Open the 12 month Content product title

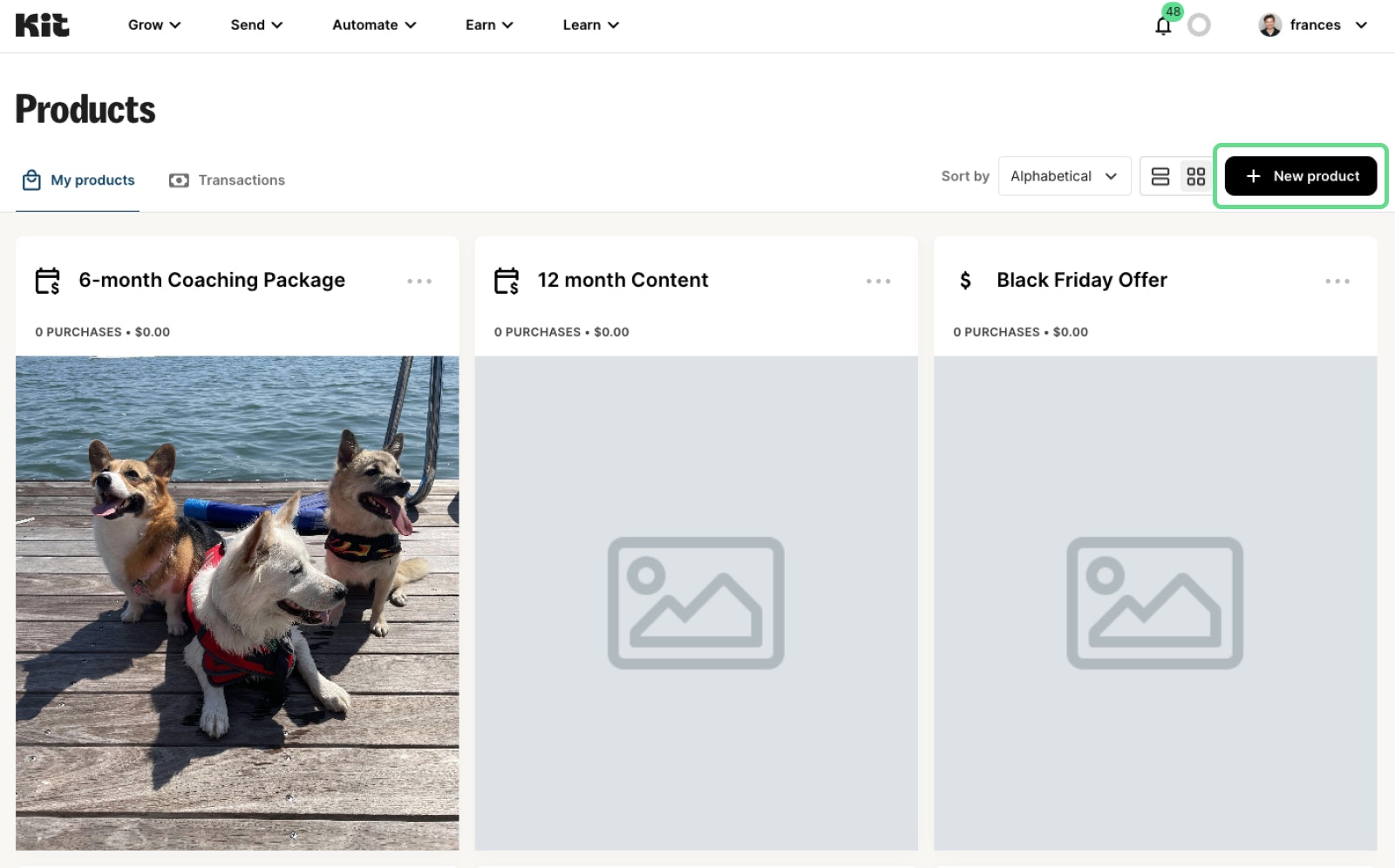pos(623,281)
